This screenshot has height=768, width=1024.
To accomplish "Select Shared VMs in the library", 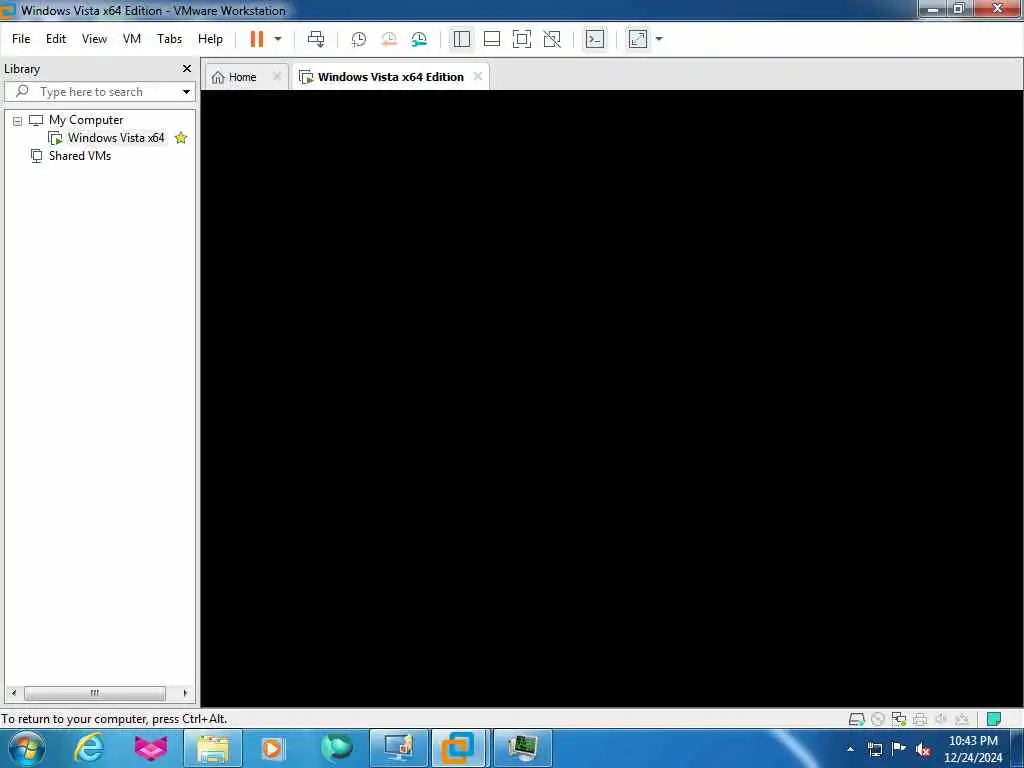I will [80, 156].
